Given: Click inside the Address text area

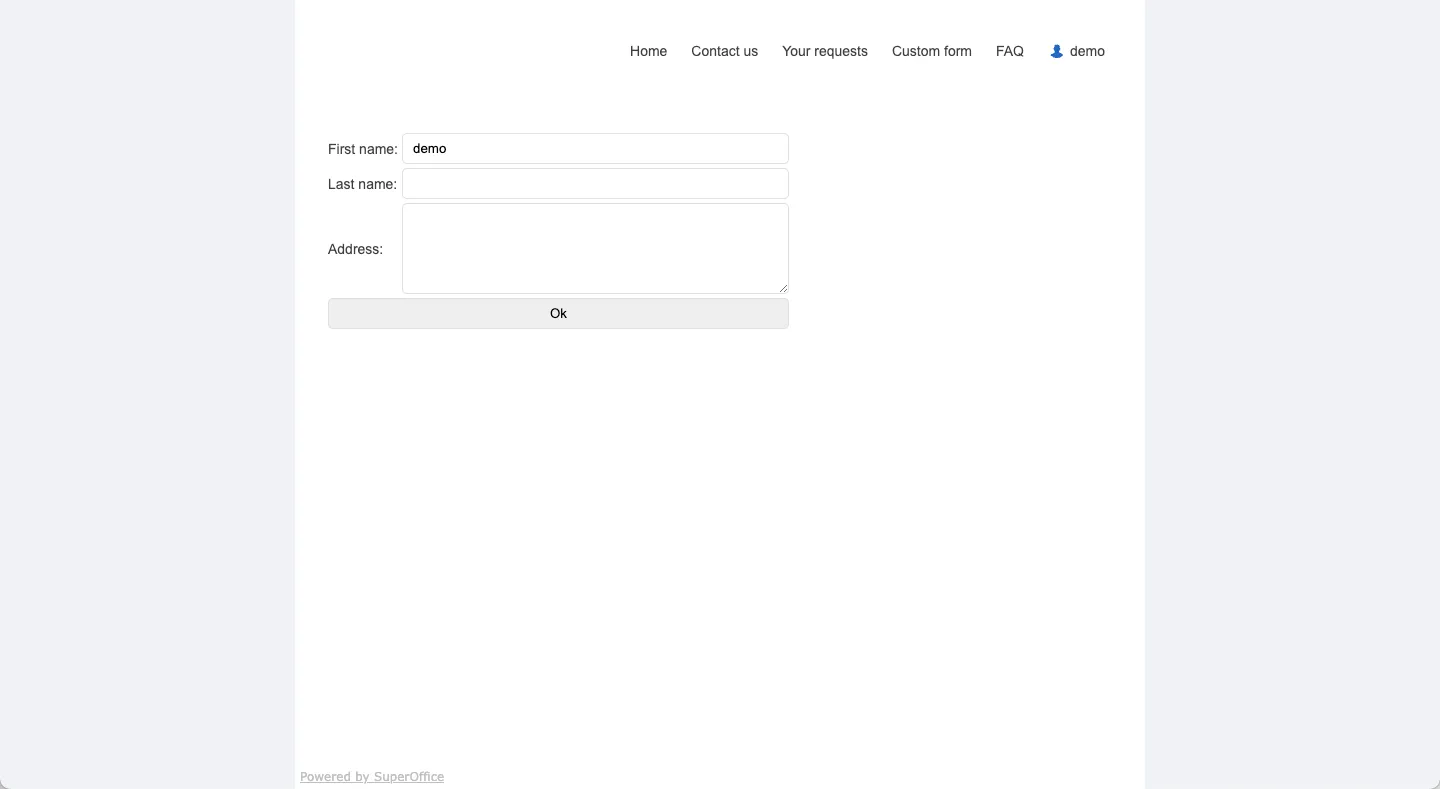Looking at the screenshot, I should (595, 248).
